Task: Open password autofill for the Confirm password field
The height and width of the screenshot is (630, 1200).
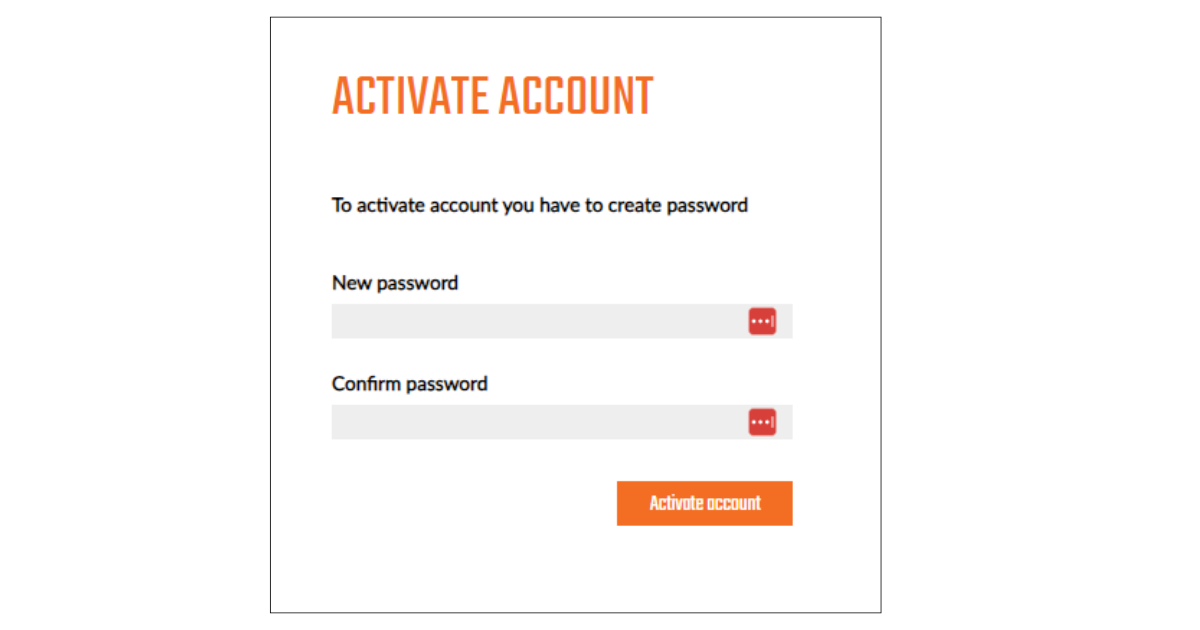Action: click(x=762, y=422)
